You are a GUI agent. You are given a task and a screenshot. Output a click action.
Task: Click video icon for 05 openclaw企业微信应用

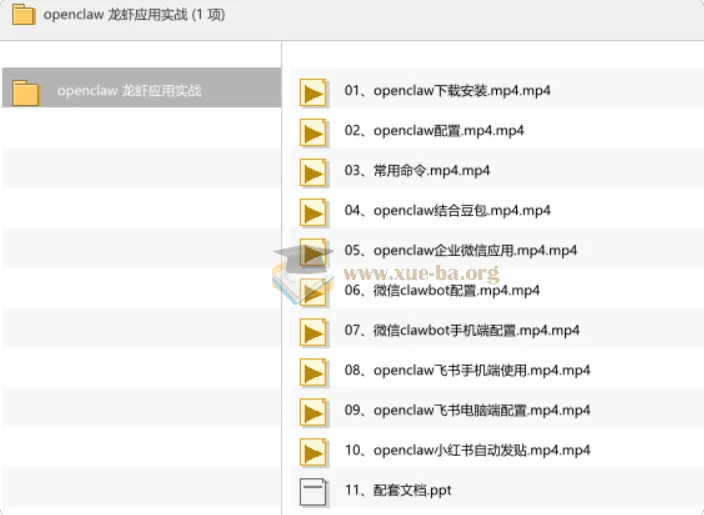pyautogui.click(x=313, y=252)
